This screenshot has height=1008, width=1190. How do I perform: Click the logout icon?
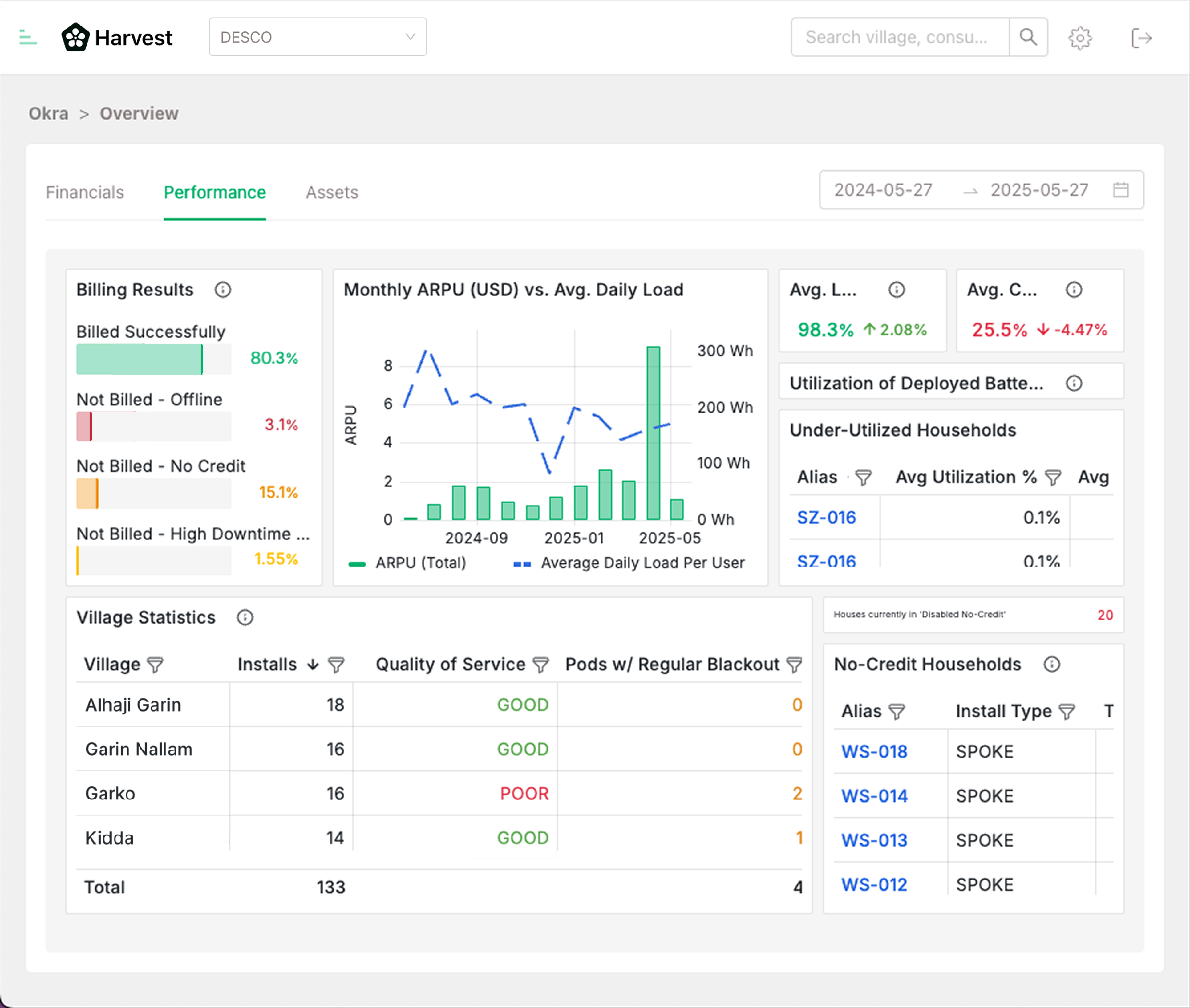(1141, 38)
